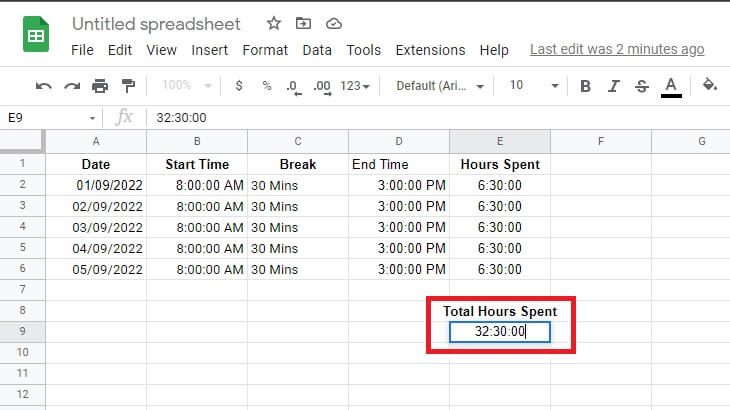
Task: Click the formula bar showing 32:30:00
Action: [x=438, y=118]
